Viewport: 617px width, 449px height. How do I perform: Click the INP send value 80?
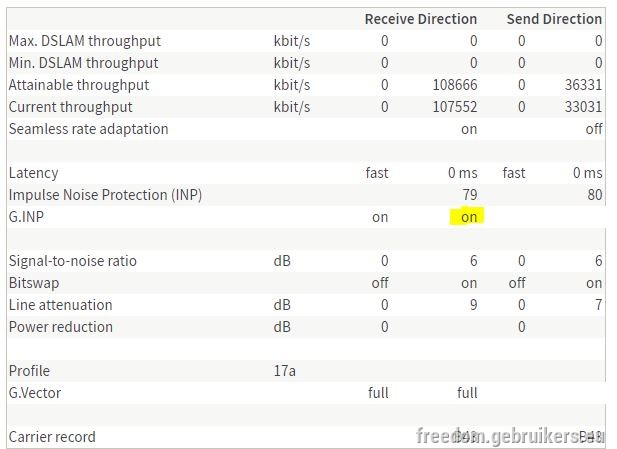(x=595, y=195)
